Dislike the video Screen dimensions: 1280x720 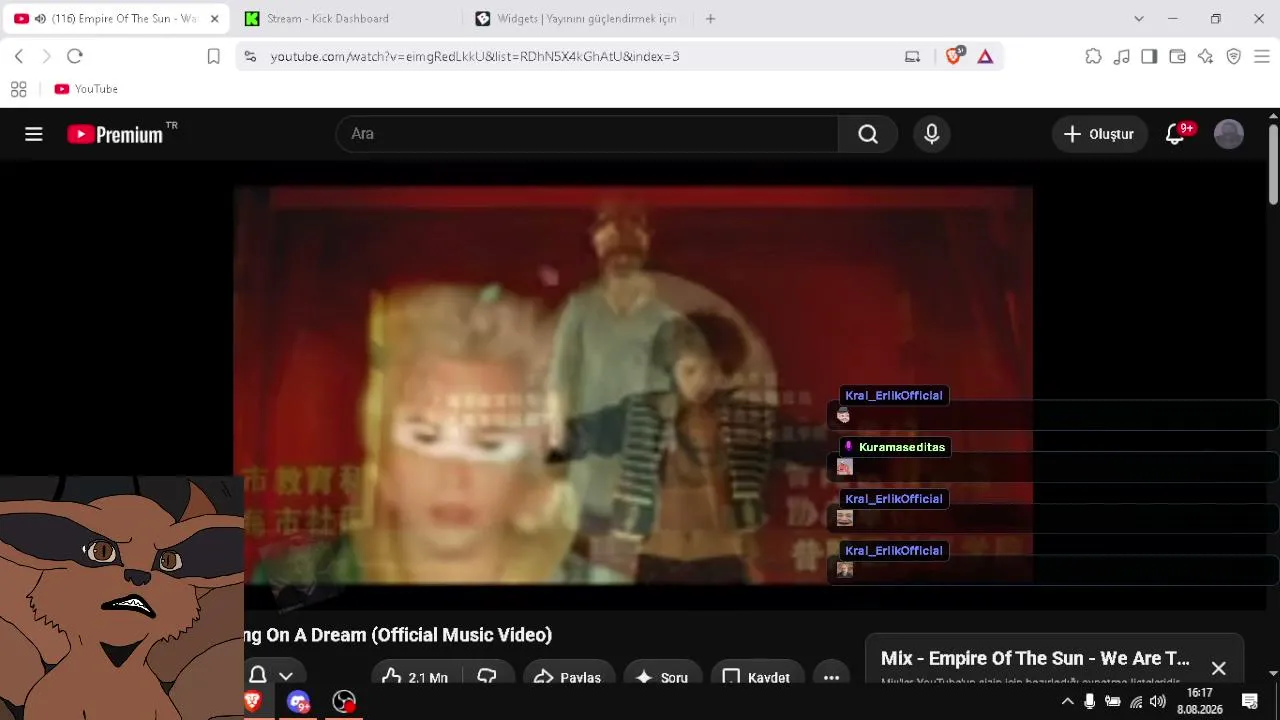[x=487, y=677]
